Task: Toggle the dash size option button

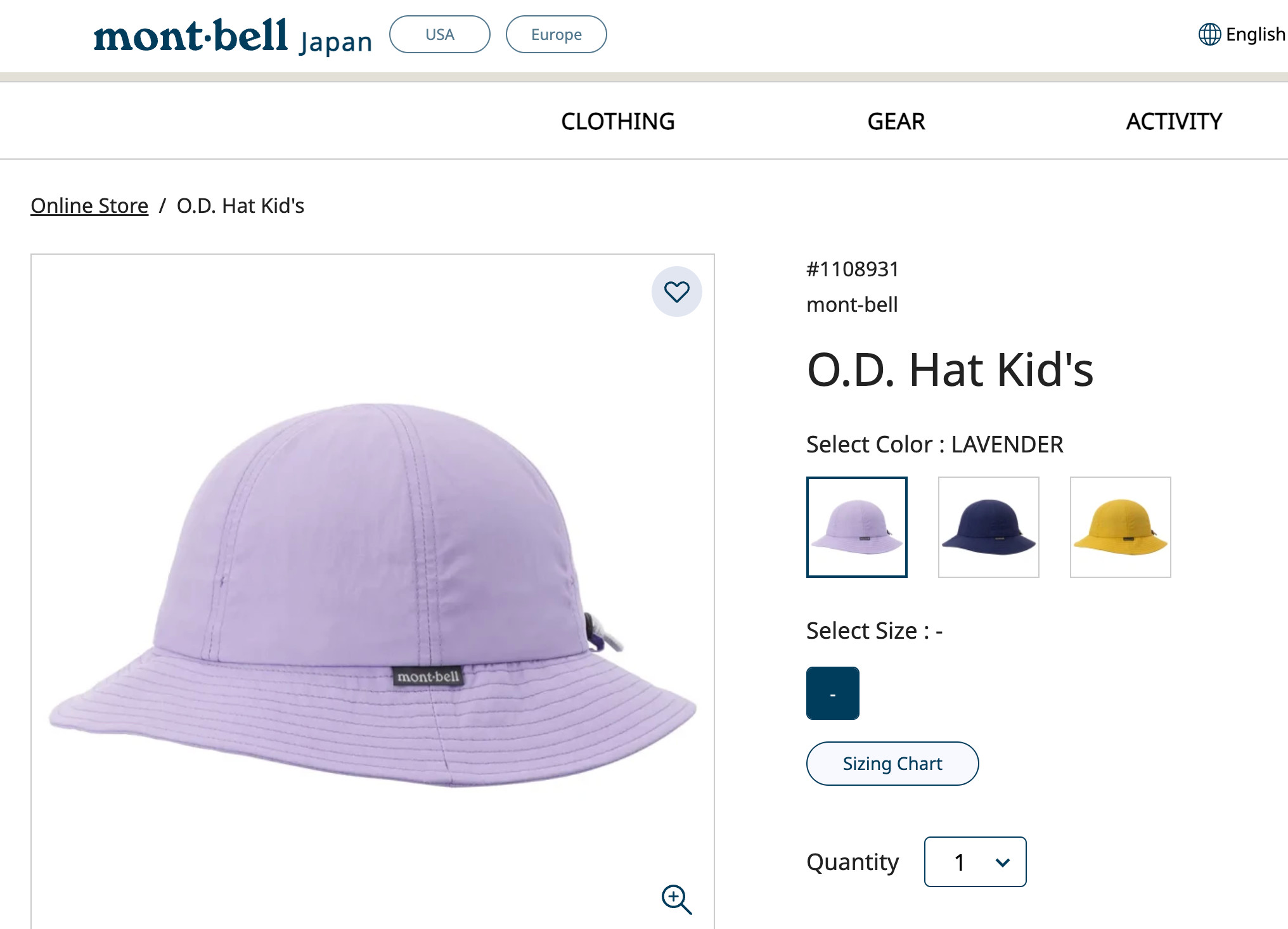Action: point(832,693)
